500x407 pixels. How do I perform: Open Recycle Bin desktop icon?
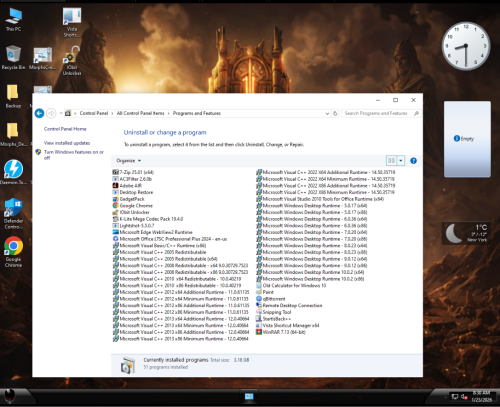click(x=13, y=58)
